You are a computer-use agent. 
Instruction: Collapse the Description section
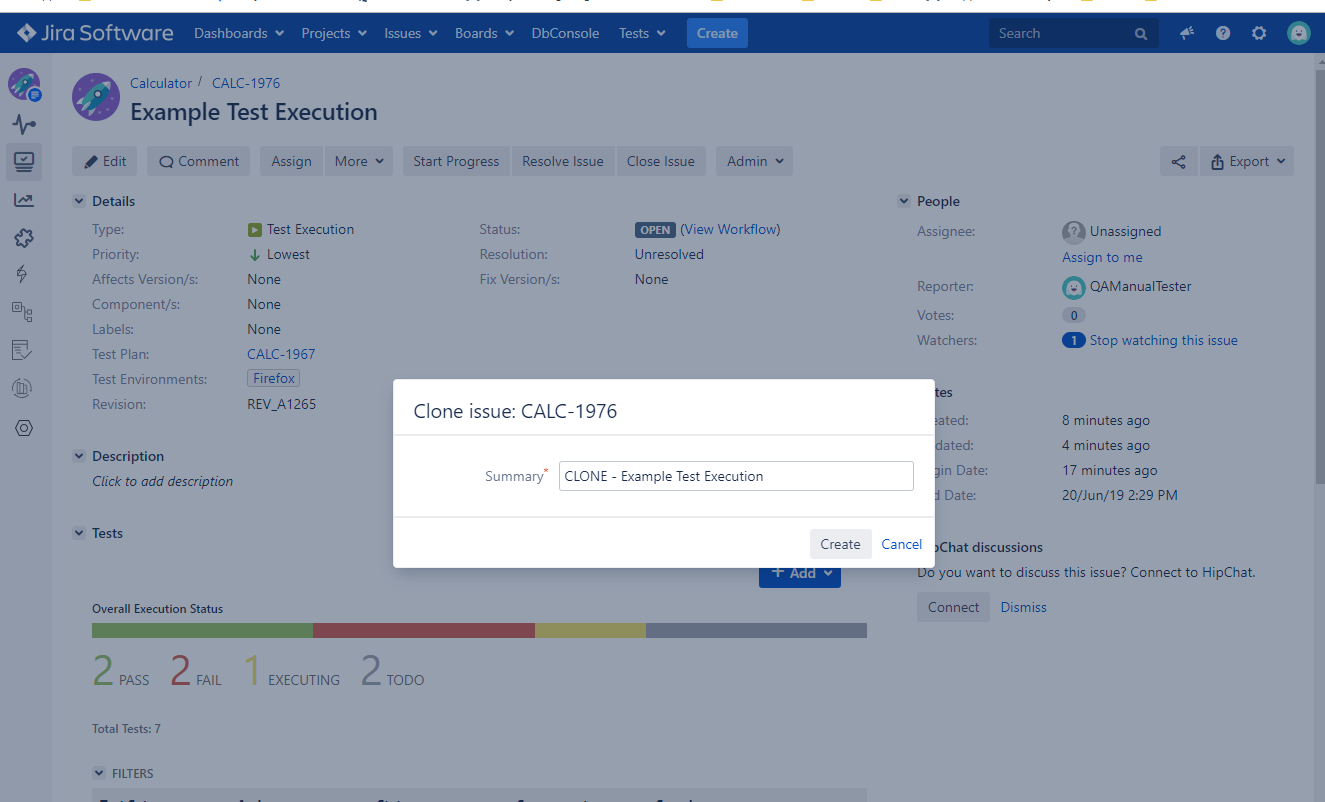(x=79, y=456)
